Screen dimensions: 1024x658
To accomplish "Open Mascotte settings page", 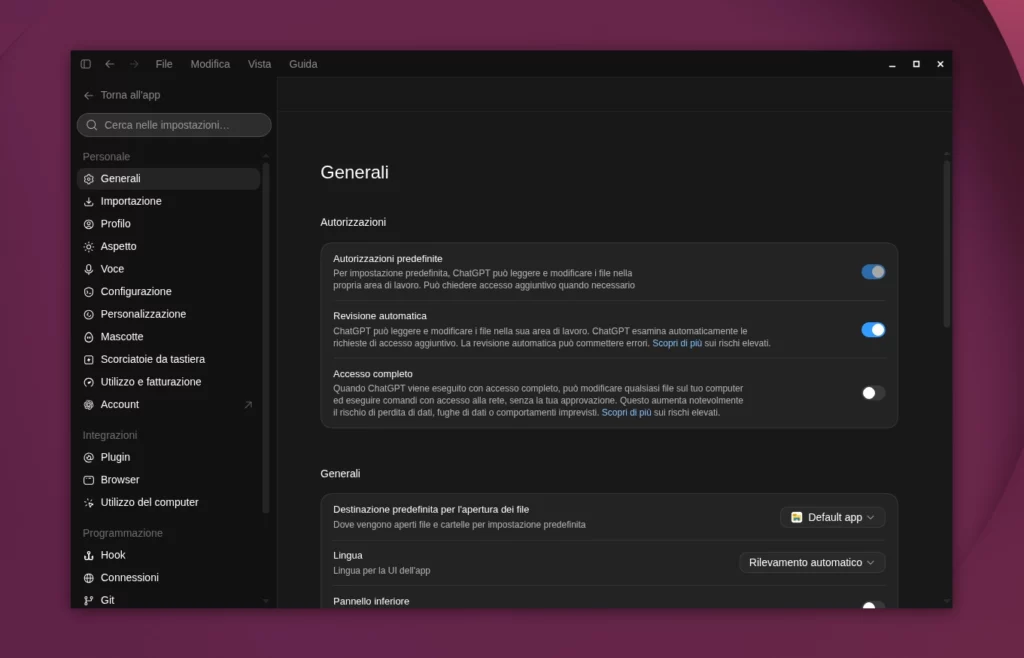I will (x=168, y=336).
